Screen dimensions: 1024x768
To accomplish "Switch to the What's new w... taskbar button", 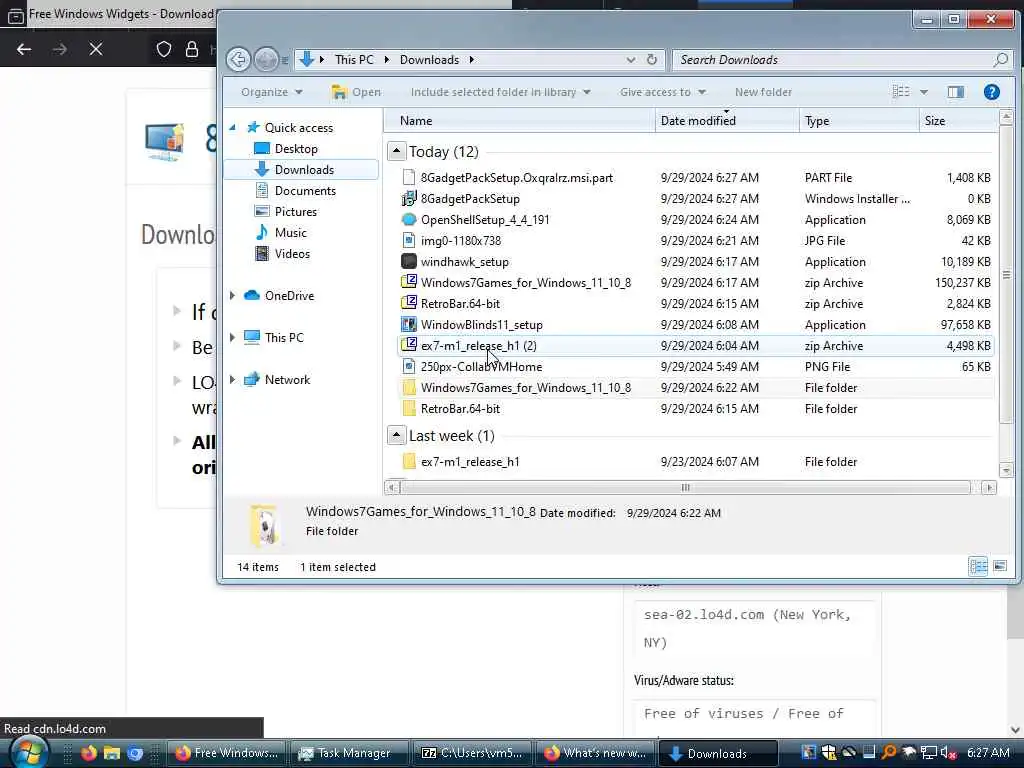I will click(595, 753).
